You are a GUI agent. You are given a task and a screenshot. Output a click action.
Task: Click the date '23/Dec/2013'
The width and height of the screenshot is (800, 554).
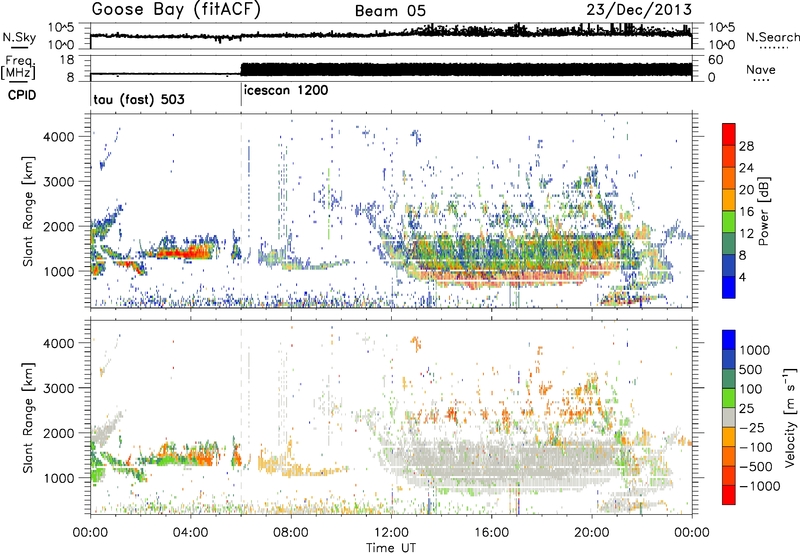[x=639, y=10]
